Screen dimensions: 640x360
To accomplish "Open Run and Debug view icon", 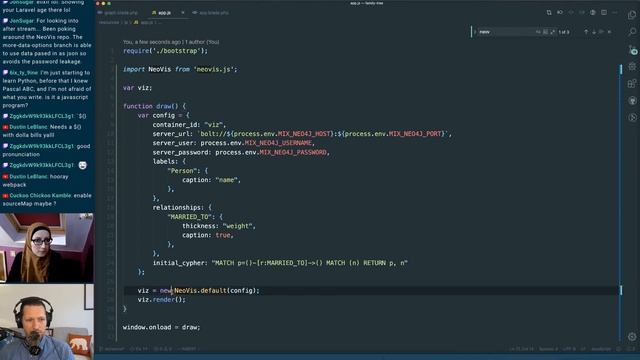I will click(x=632, y=66).
